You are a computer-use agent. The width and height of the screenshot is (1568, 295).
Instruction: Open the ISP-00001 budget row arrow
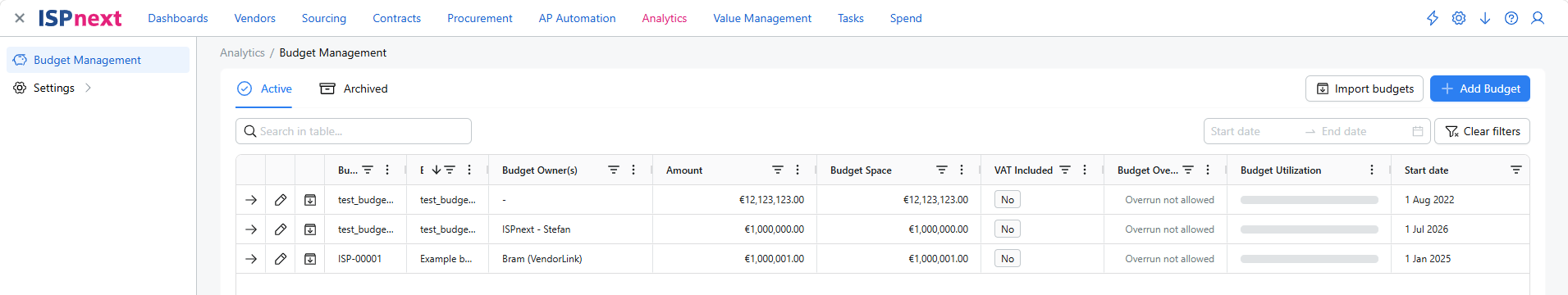(x=251, y=259)
